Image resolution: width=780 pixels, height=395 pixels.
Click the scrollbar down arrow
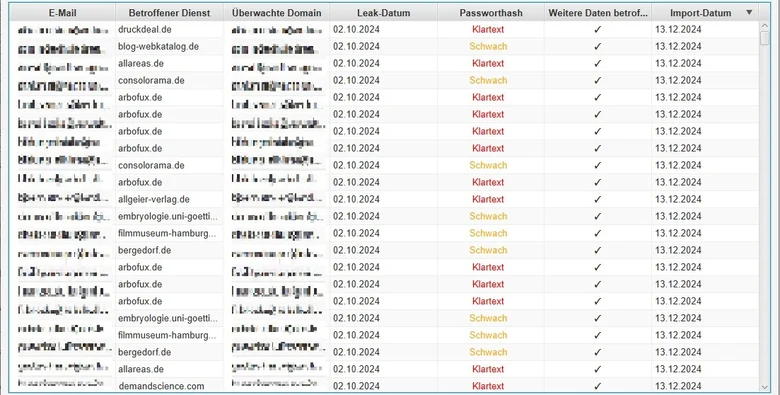click(765, 387)
